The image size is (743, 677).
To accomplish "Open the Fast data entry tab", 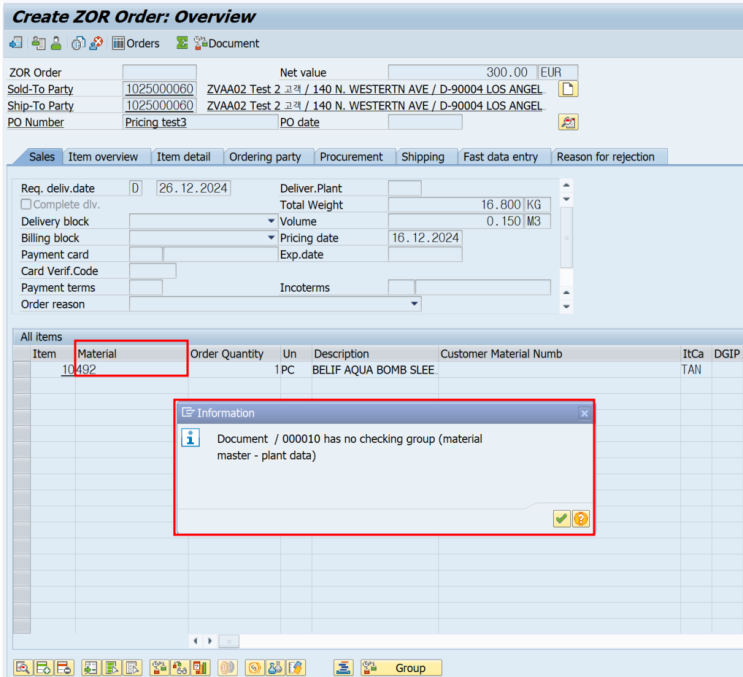I will click(x=500, y=157).
